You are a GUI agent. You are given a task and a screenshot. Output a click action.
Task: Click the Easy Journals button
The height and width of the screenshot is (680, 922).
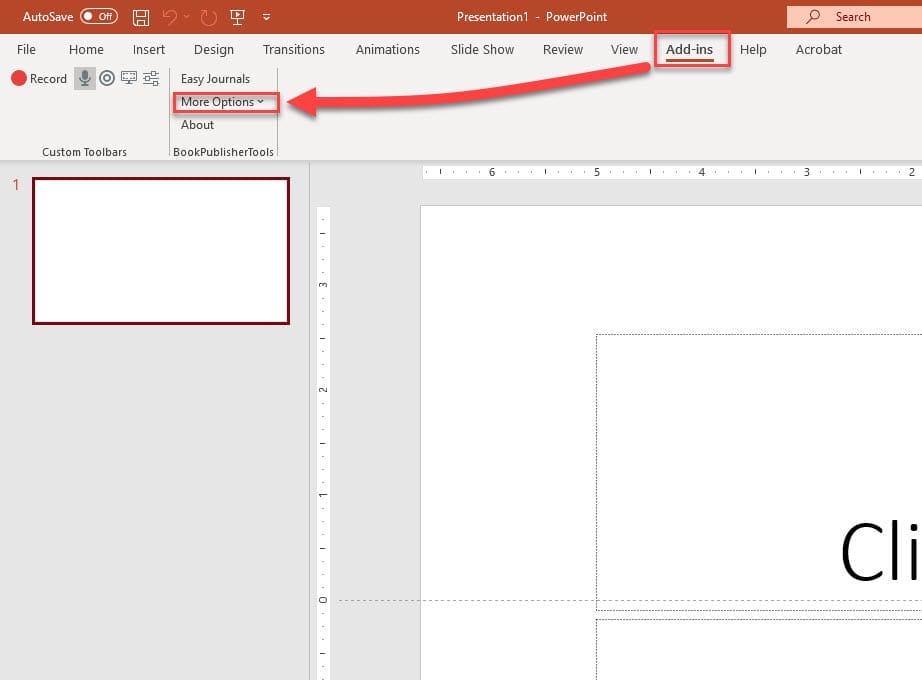point(215,79)
